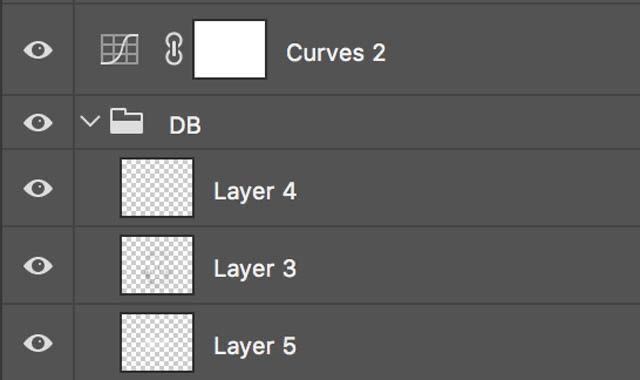Click the Layer 5 thumbnail preview
The width and height of the screenshot is (640, 380).
click(157, 342)
